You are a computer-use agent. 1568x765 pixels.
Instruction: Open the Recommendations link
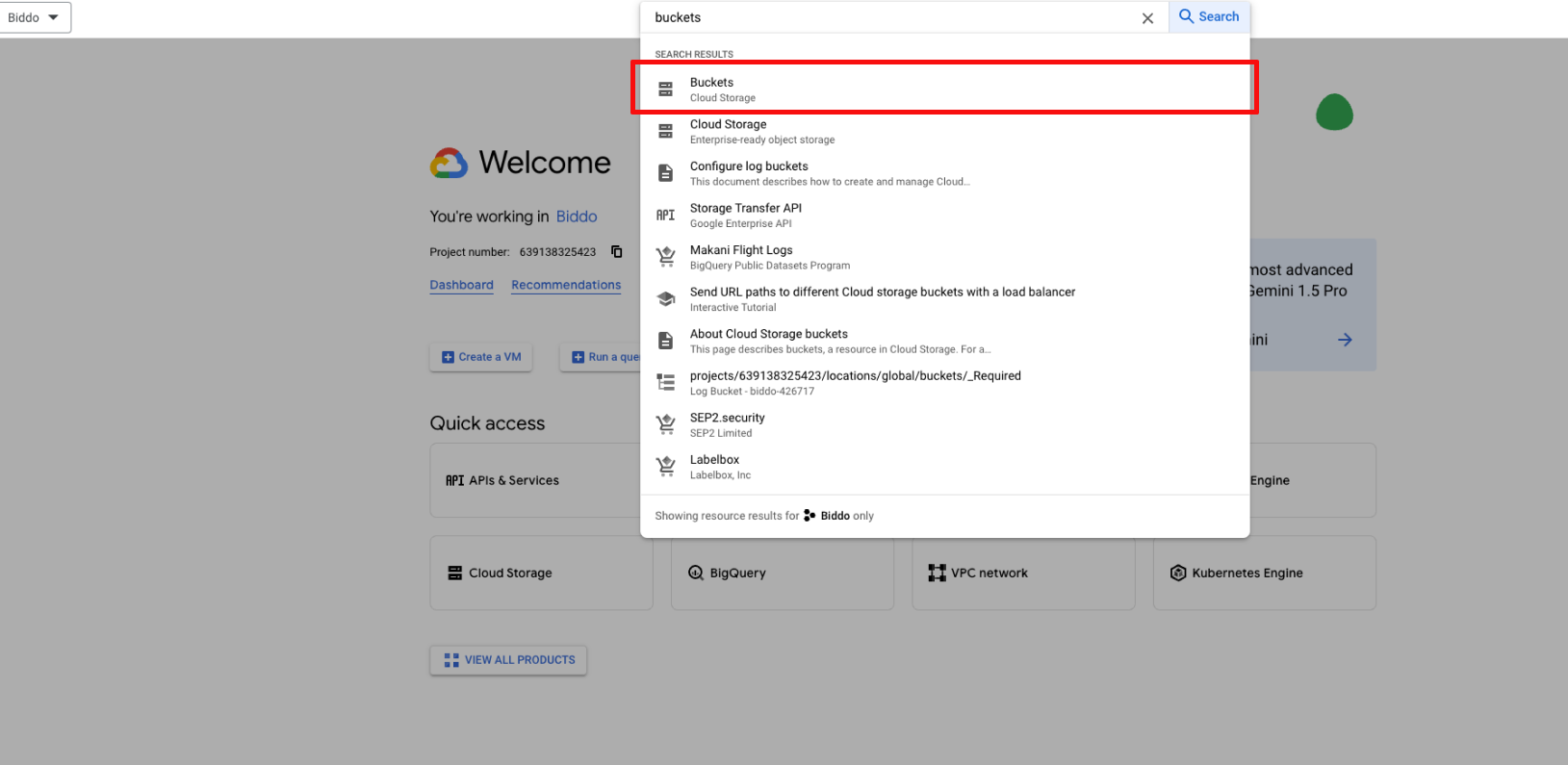[x=566, y=285]
